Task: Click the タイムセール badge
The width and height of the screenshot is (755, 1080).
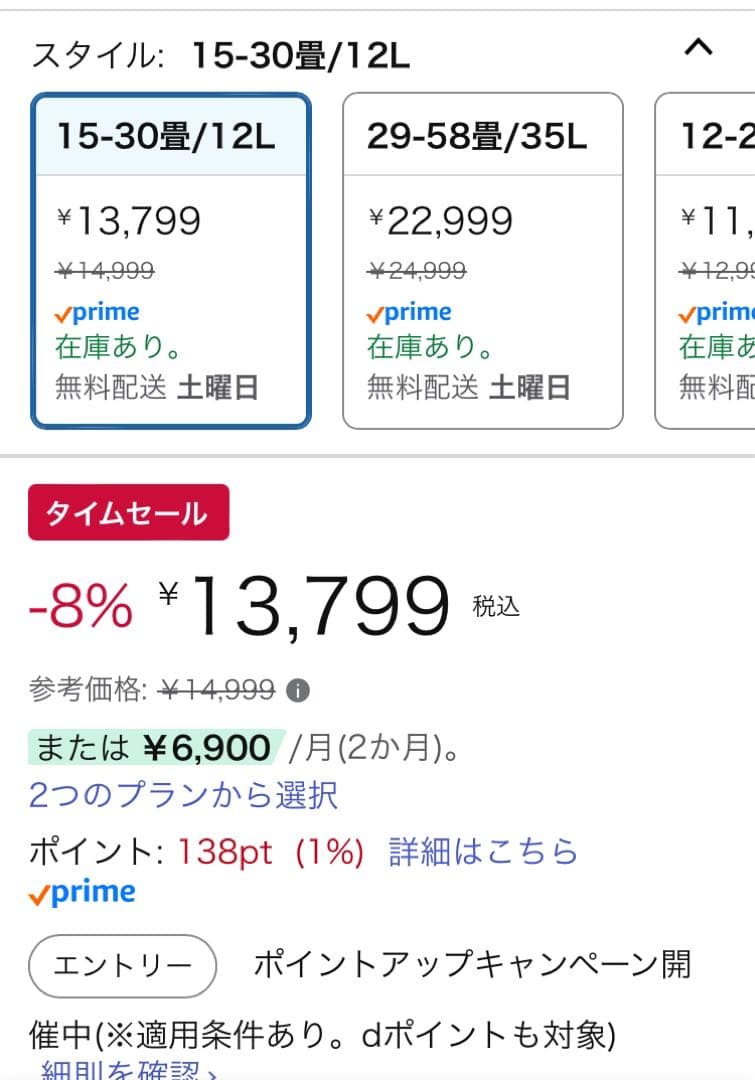Action: pyautogui.click(x=129, y=512)
